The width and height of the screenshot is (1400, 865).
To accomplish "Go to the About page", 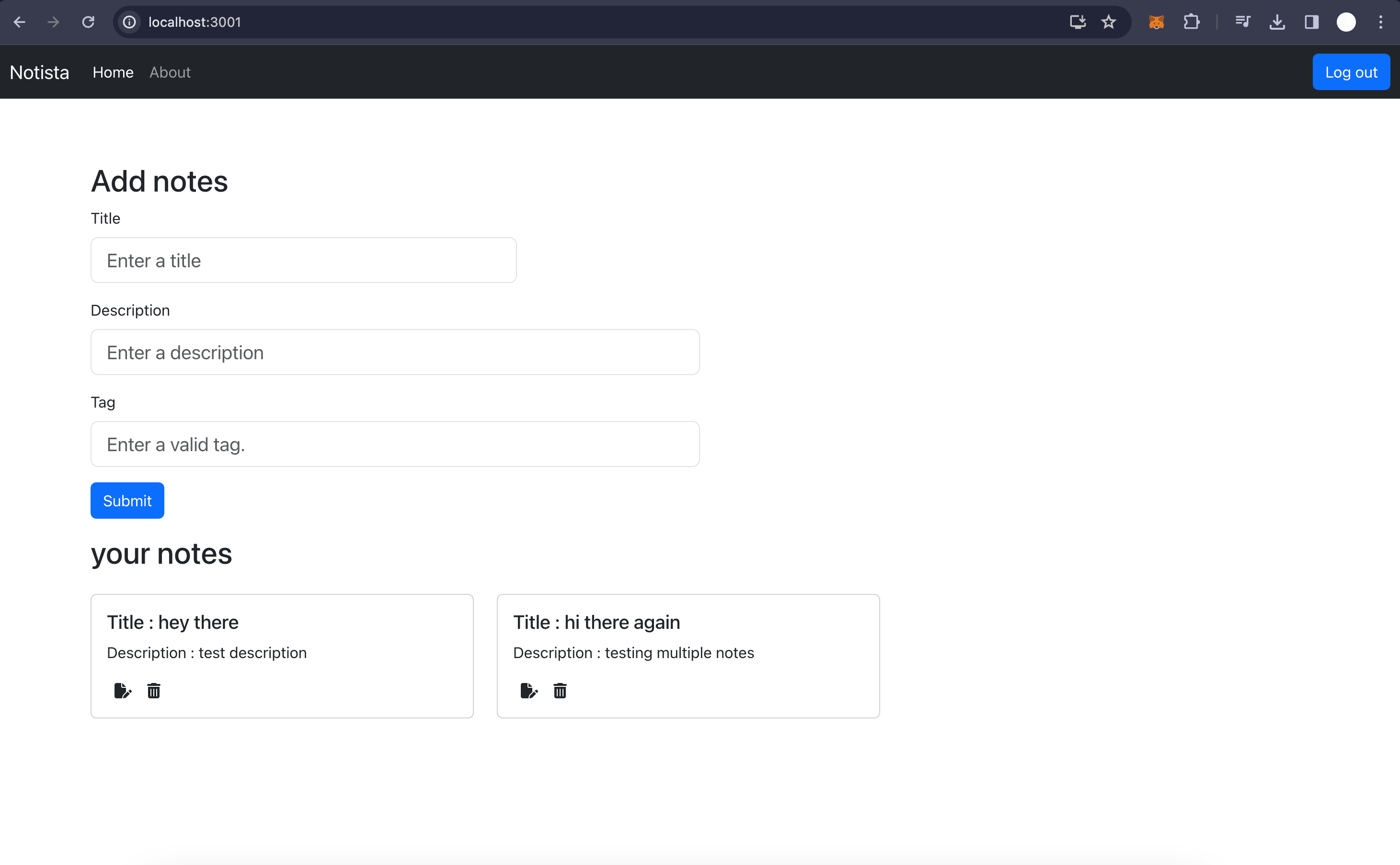I will [x=170, y=73].
